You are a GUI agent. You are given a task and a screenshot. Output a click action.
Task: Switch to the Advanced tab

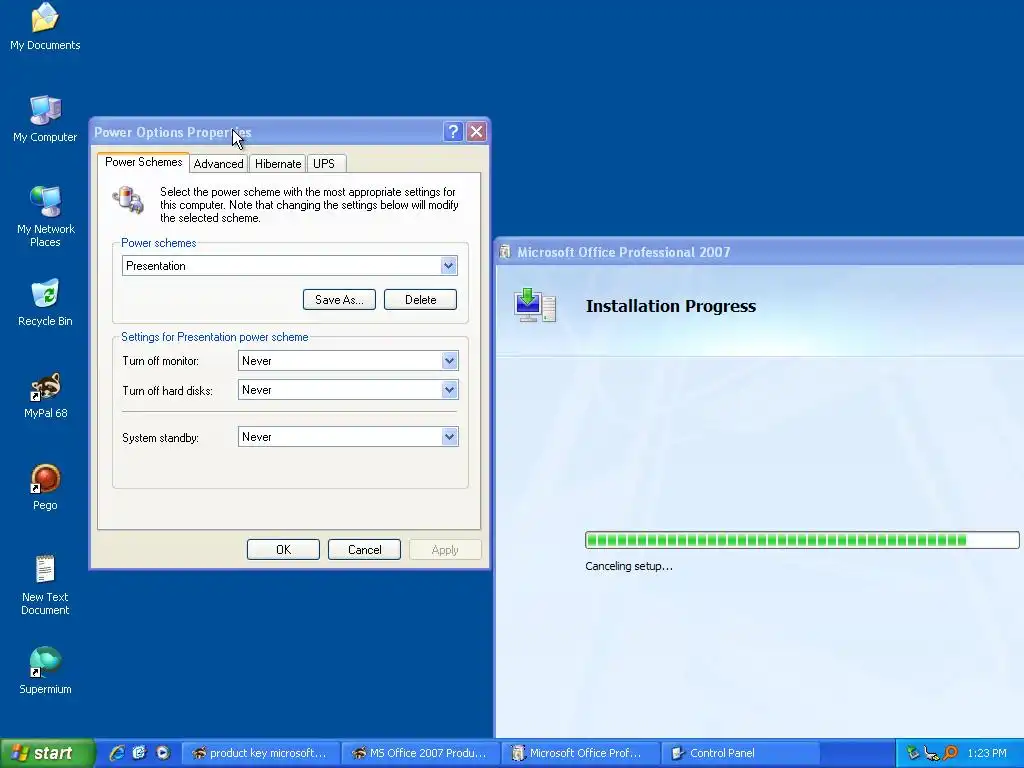(218, 163)
